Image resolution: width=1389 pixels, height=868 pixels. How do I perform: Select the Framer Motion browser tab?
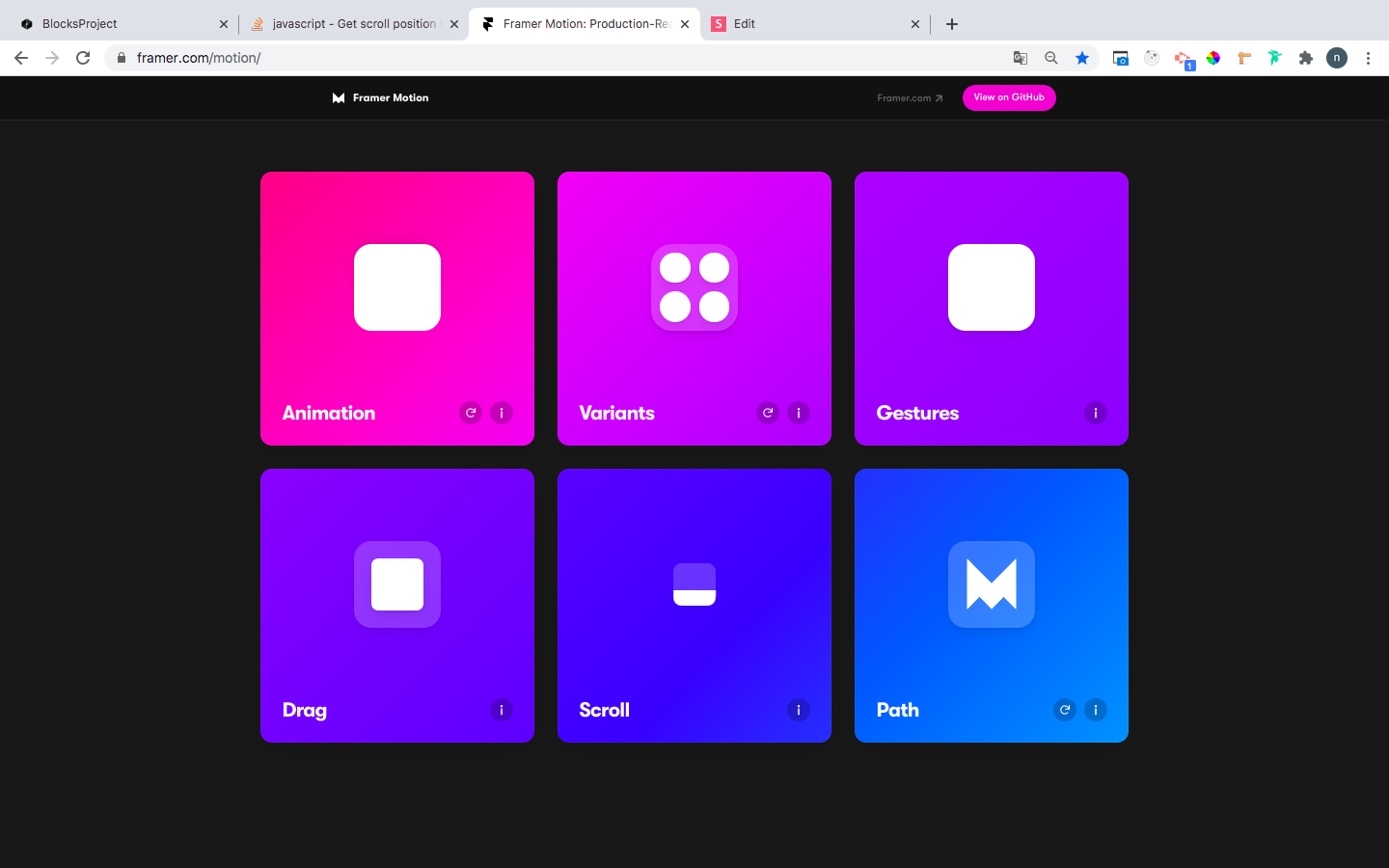pyautogui.click(x=586, y=24)
